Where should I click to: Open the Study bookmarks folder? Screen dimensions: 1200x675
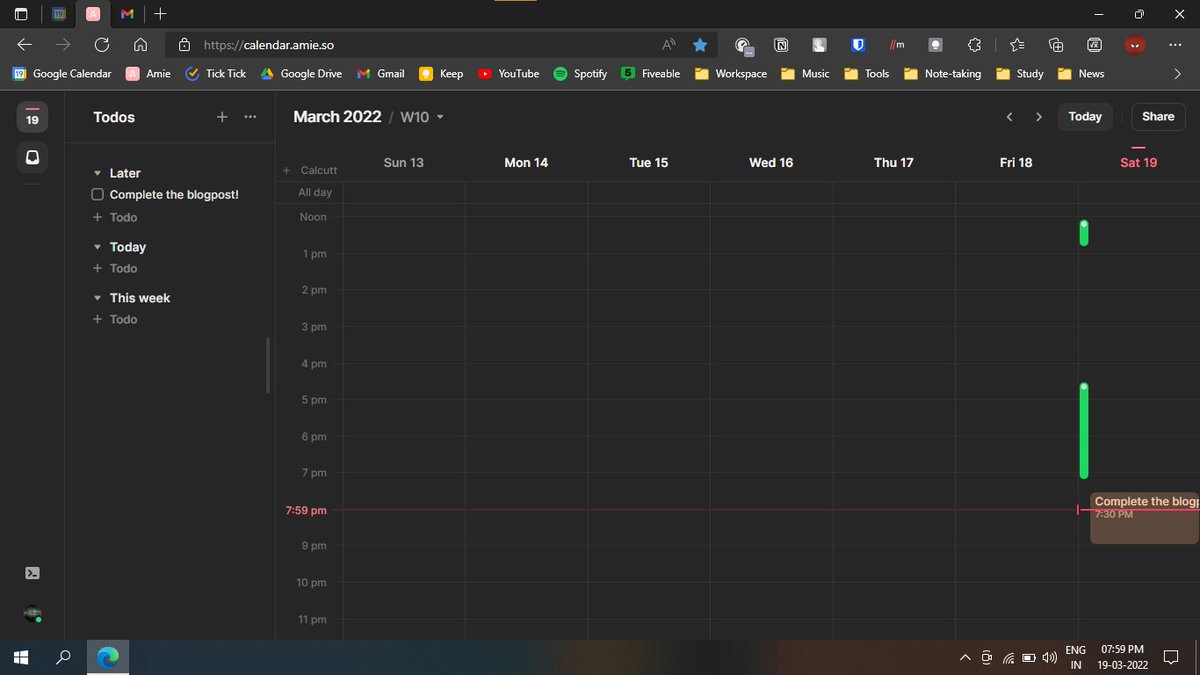tap(1019, 73)
